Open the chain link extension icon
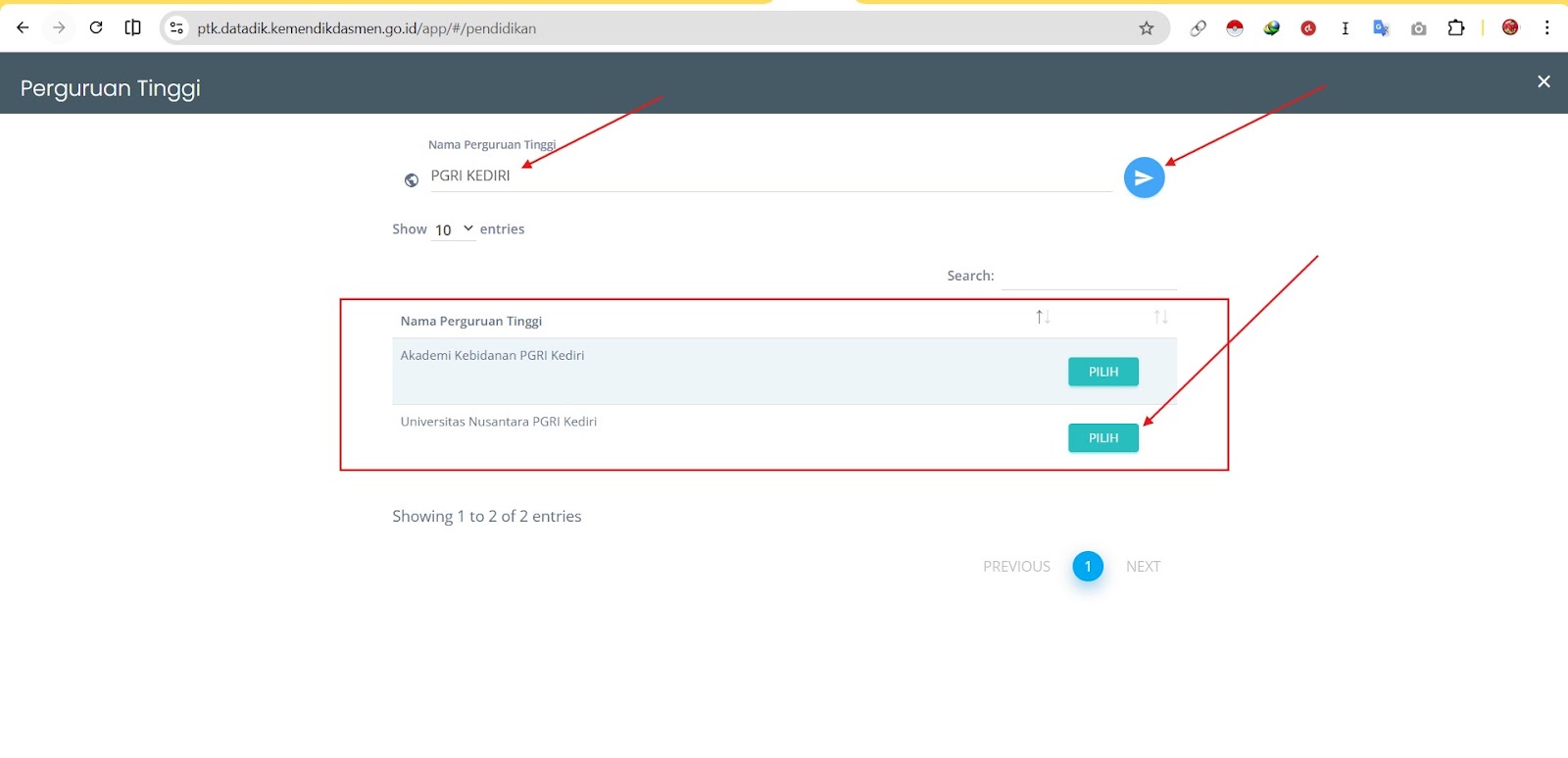This screenshot has height=758, width=1568. point(1198,28)
